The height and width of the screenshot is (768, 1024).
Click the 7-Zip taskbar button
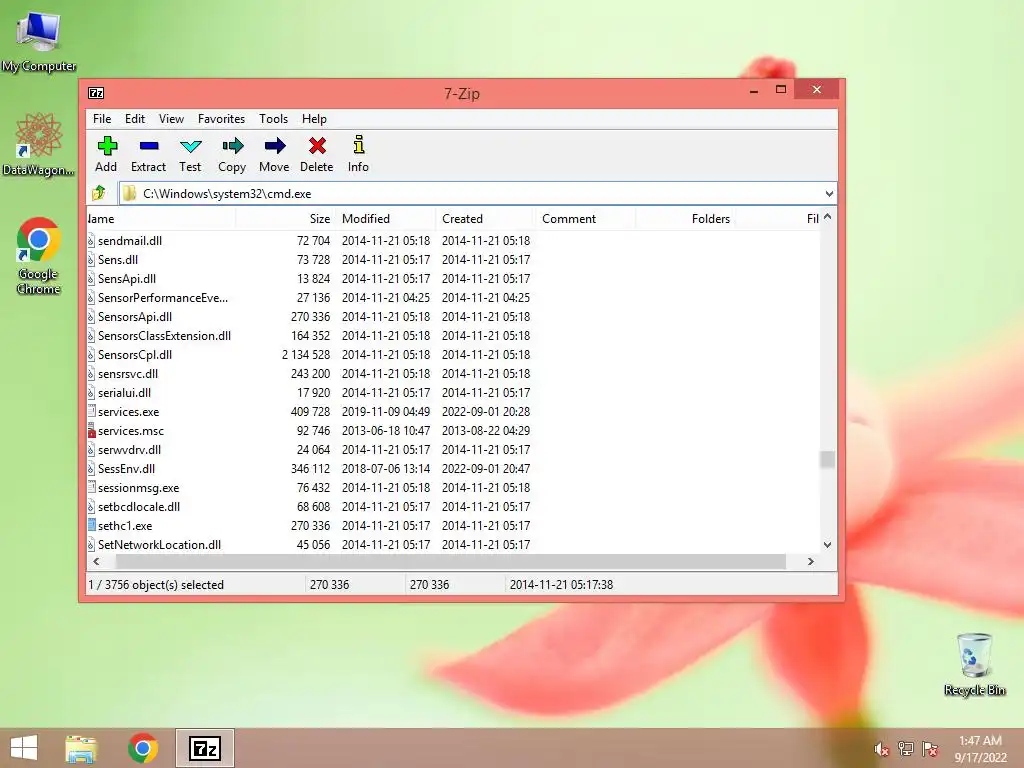pos(204,748)
